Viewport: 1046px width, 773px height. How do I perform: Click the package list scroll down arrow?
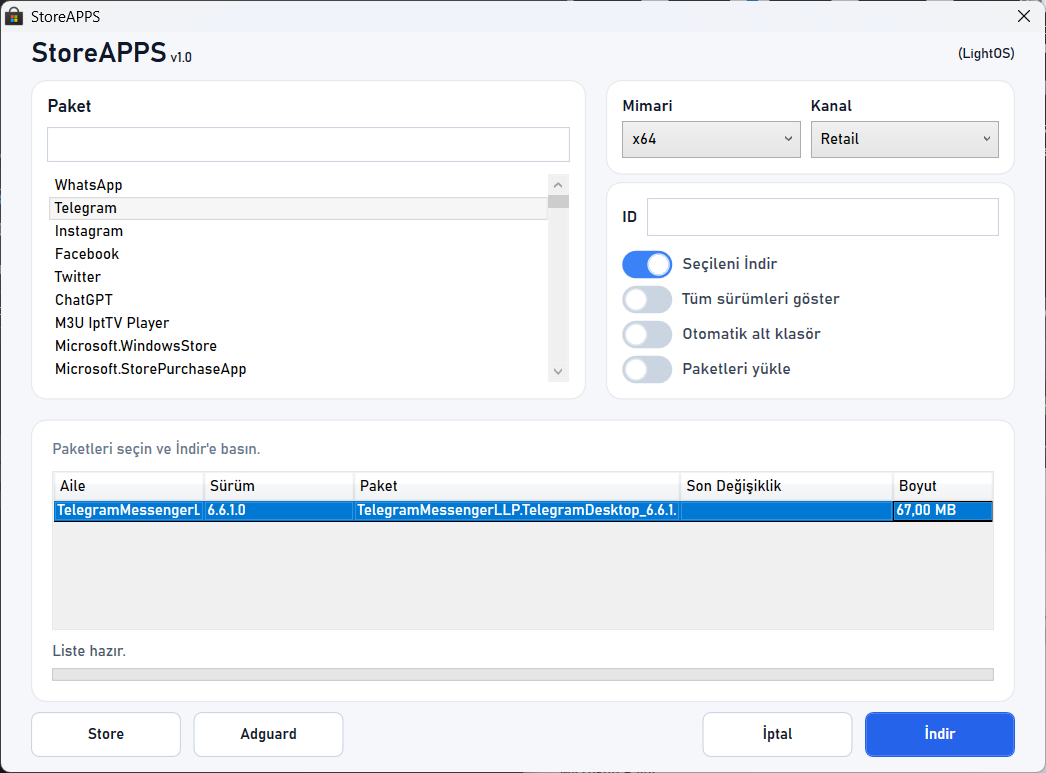point(558,371)
